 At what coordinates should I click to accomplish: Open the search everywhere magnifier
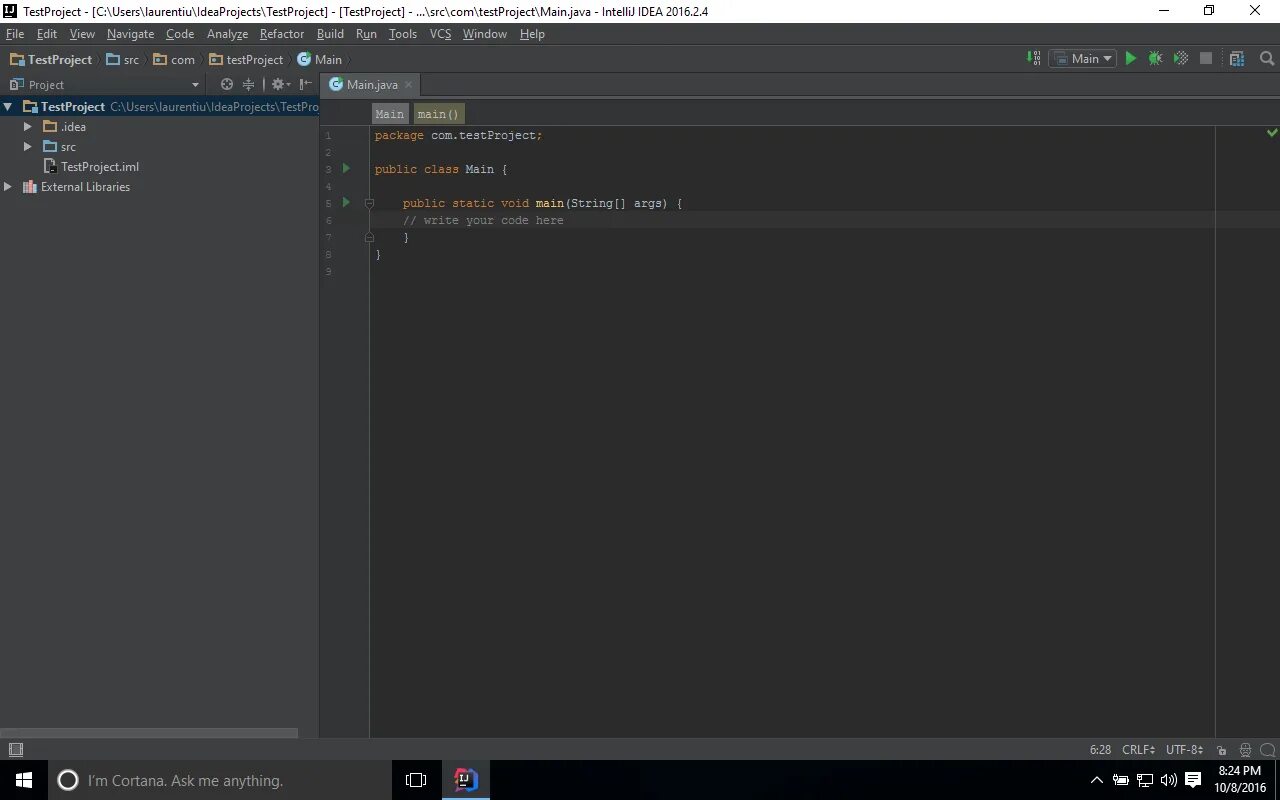(x=1266, y=59)
